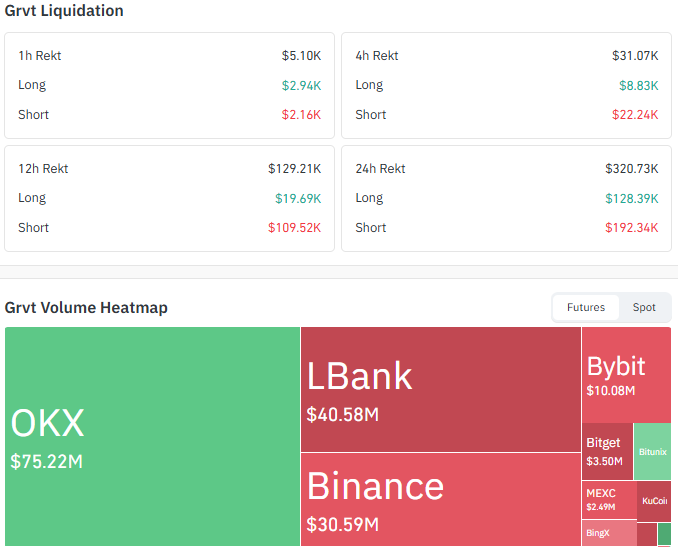Click the 24h Rekt total $320.73K
Screen dimensions: 678x548
pyautogui.click(x=632, y=169)
